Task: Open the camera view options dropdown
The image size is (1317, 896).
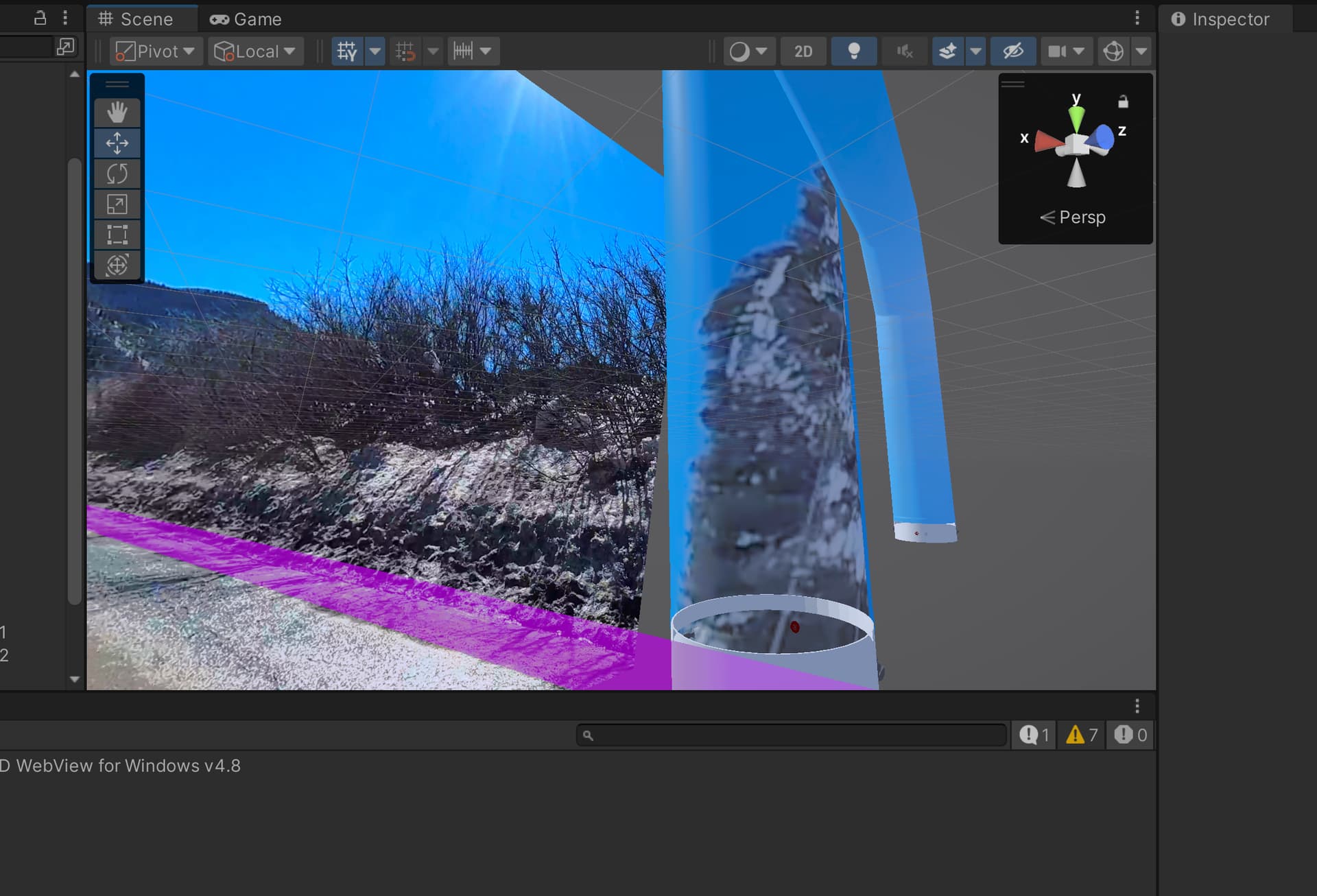Action: click(1080, 51)
